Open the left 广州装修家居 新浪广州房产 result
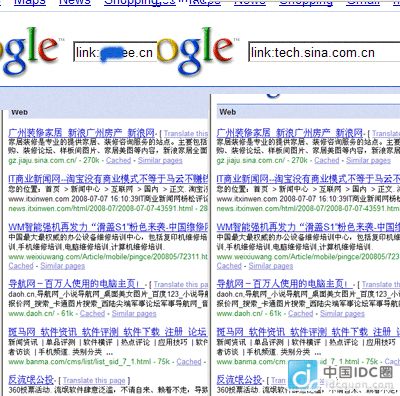This screenshot has width=400, height=396. click(x=82, y=133)
